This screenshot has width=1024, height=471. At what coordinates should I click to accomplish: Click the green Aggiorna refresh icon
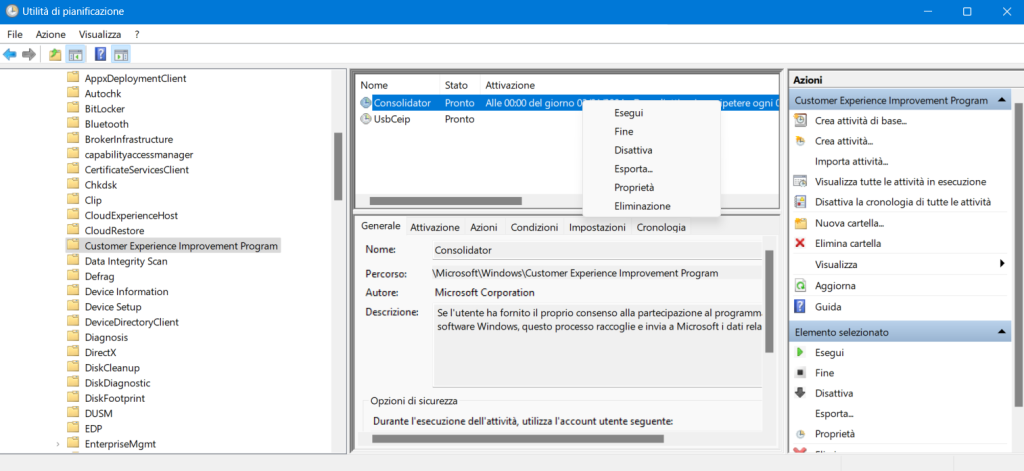click(800, 286)
